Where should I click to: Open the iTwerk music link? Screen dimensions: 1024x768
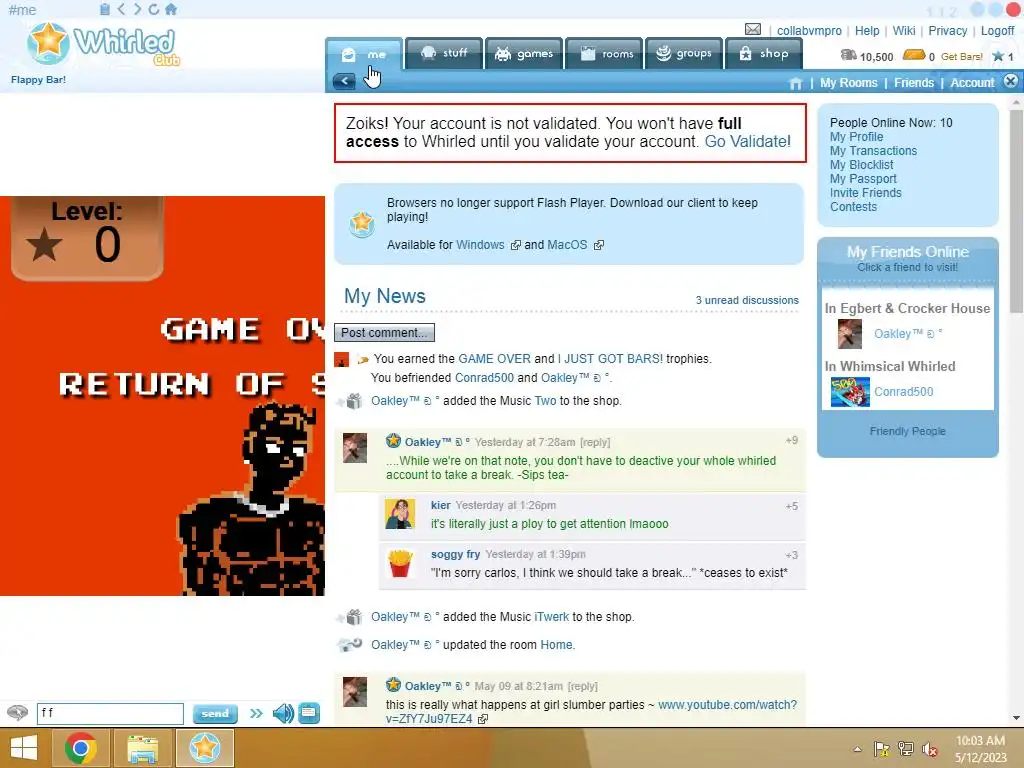551,617
